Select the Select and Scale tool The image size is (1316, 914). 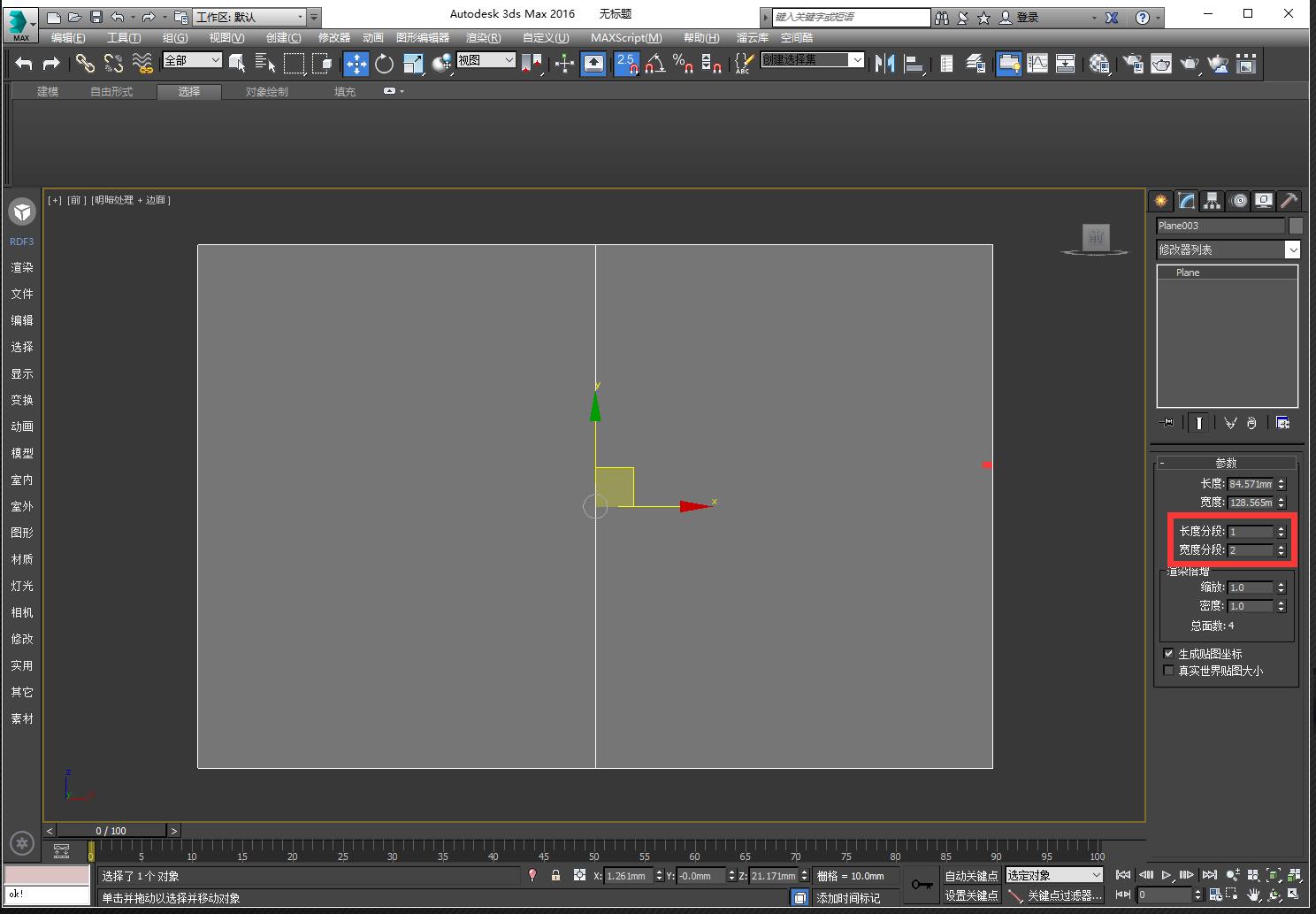click(x=413, y=63)
